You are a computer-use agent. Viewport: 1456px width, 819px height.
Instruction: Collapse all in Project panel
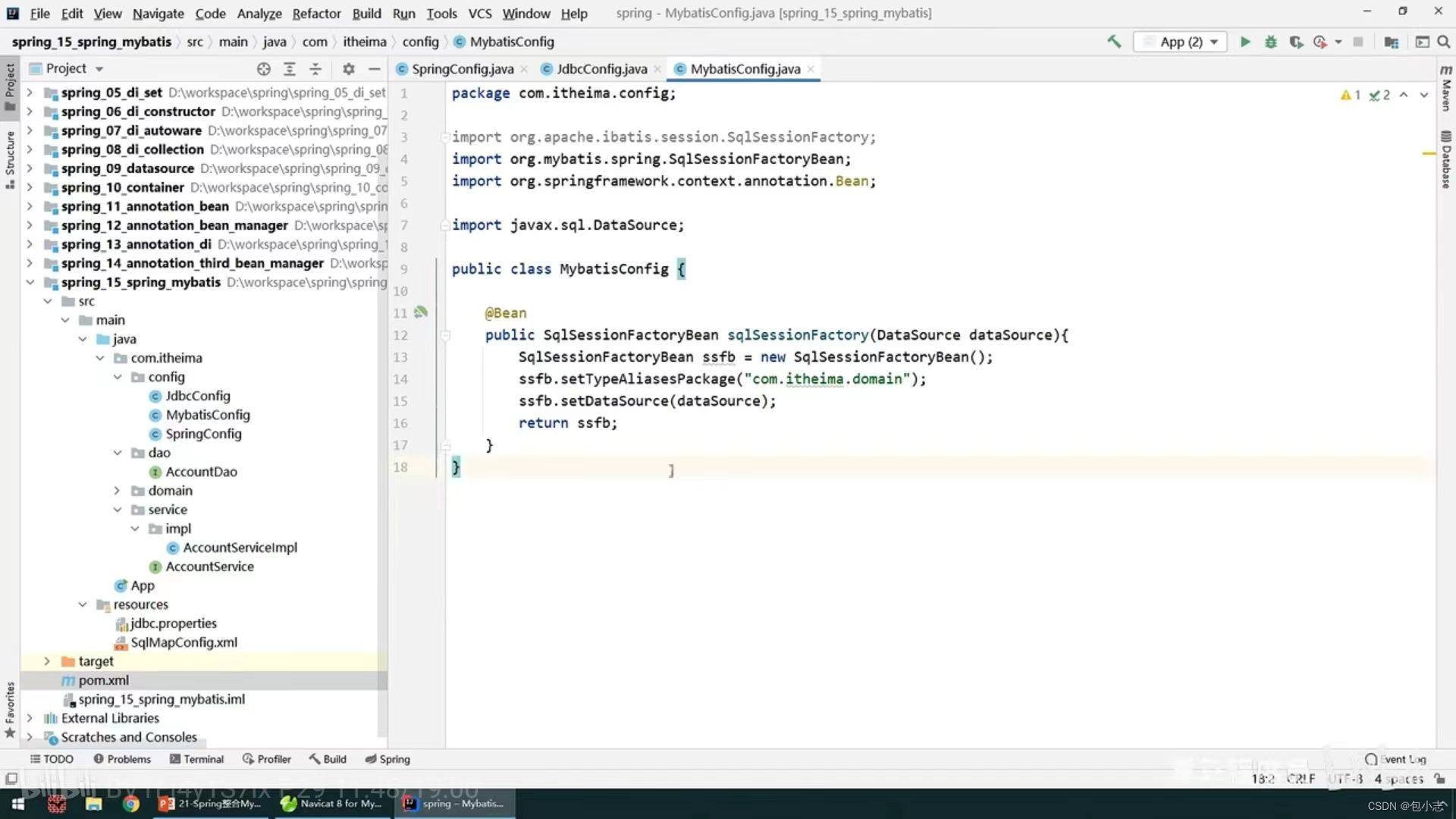click(x=315, y=69)
